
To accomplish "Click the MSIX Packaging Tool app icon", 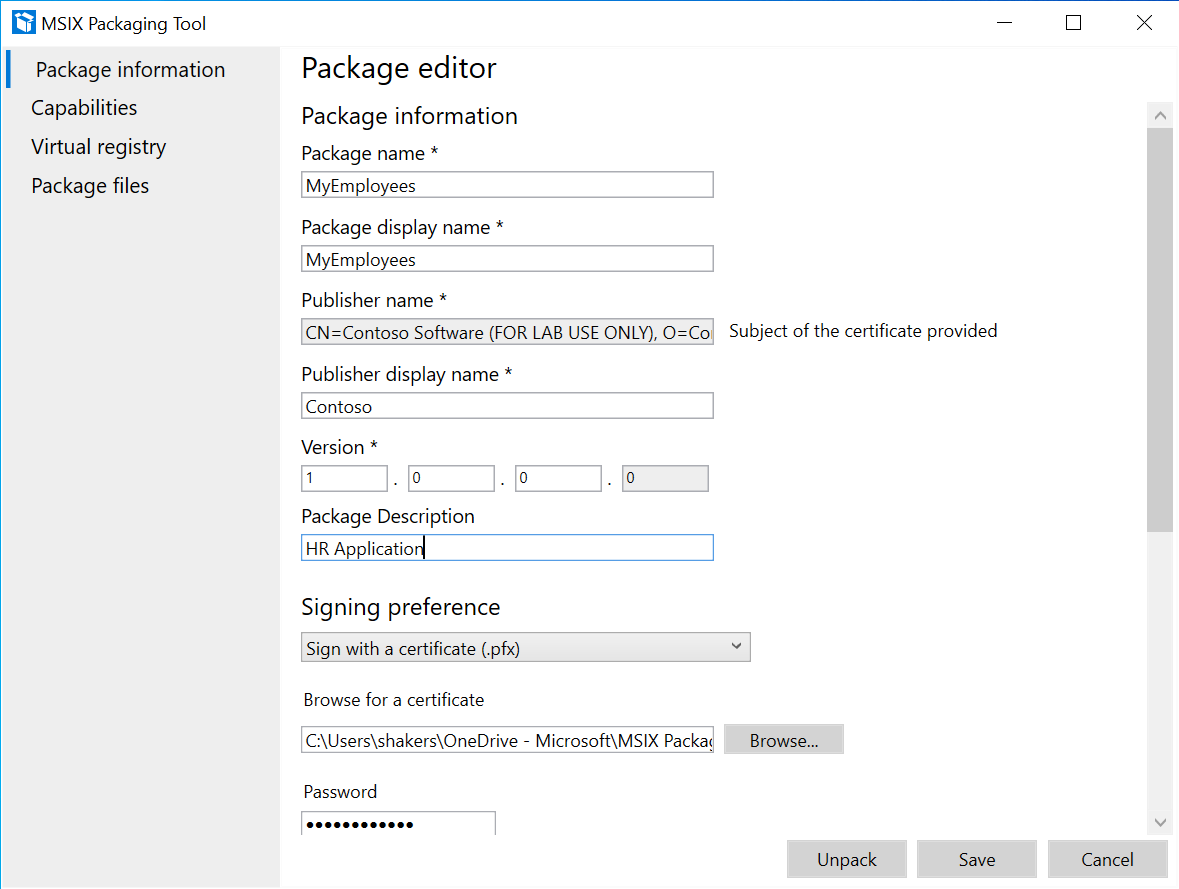I will click(x=22, y=22).
